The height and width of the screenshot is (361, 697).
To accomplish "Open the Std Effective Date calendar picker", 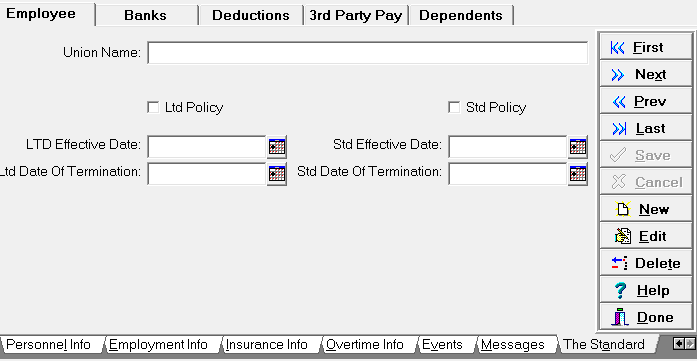I will pos(578,147).
